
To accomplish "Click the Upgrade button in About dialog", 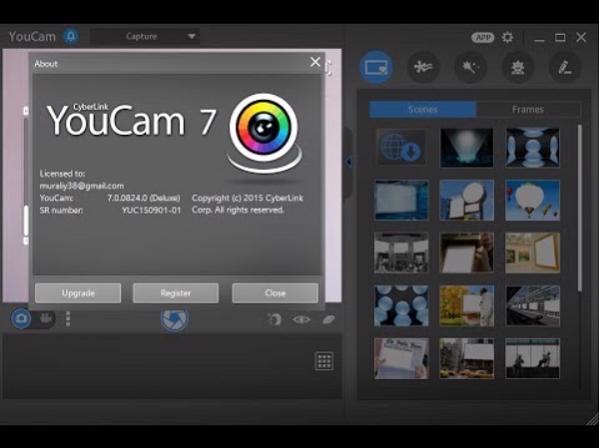I will 78,293.
